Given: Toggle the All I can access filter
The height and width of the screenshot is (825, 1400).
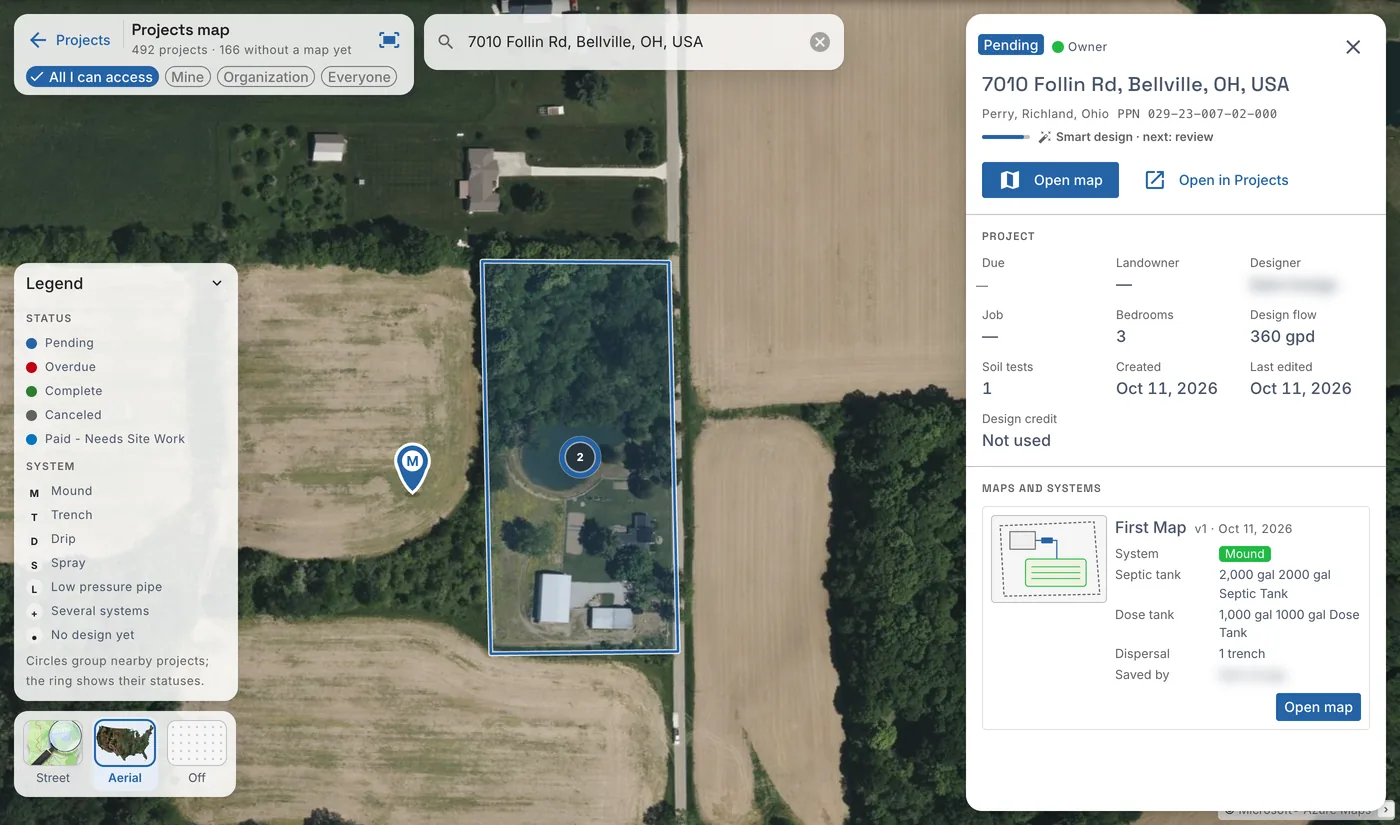Looking at the screenshot, I should click(x=92, y=77).
